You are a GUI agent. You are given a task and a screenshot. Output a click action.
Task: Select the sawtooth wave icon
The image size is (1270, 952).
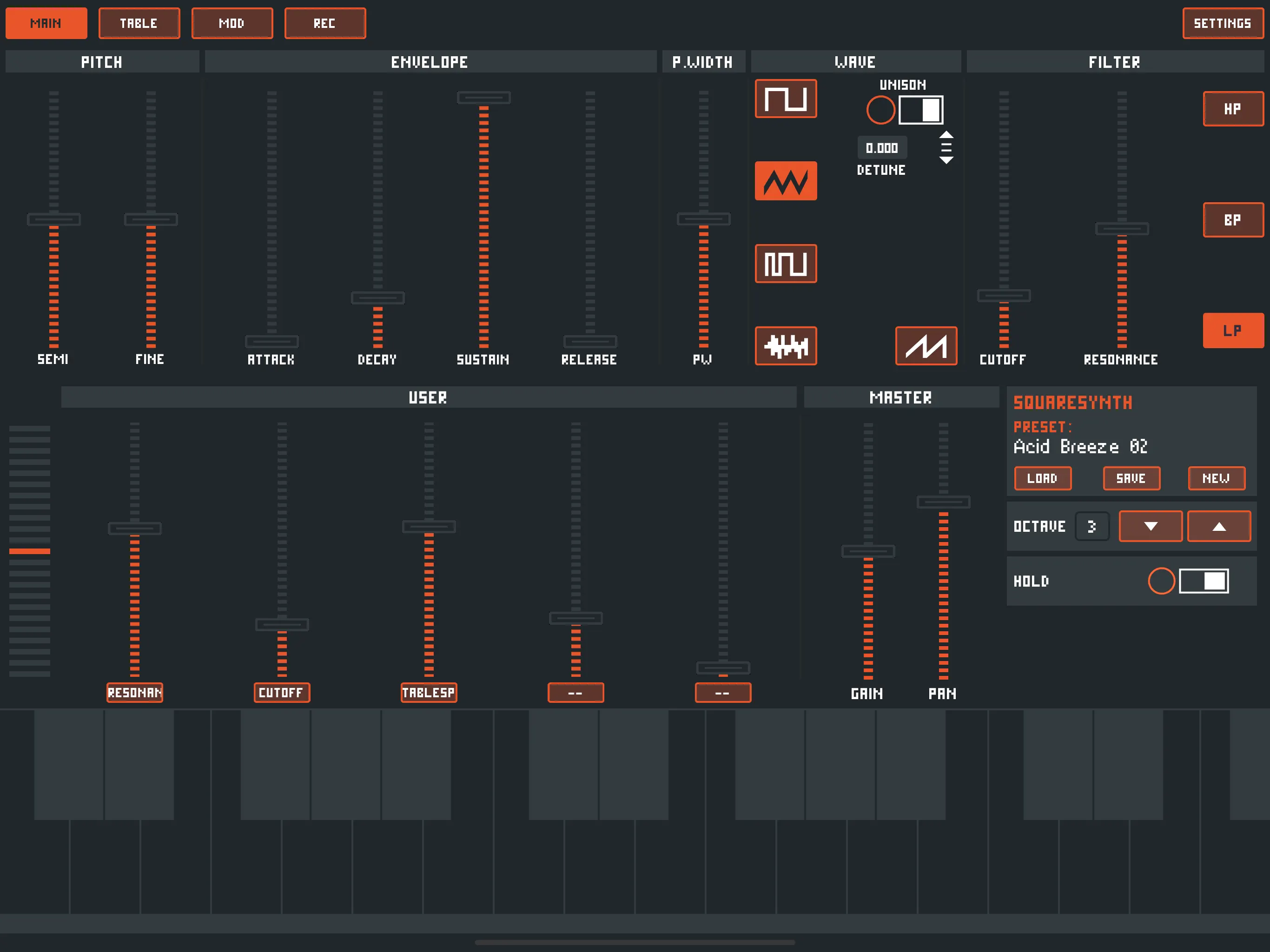click(x=926, y=346)
